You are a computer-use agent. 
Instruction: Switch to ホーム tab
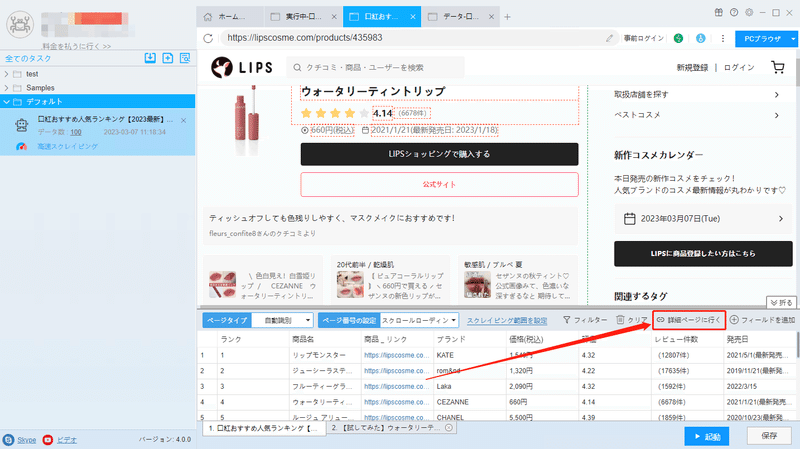(231, 17)
